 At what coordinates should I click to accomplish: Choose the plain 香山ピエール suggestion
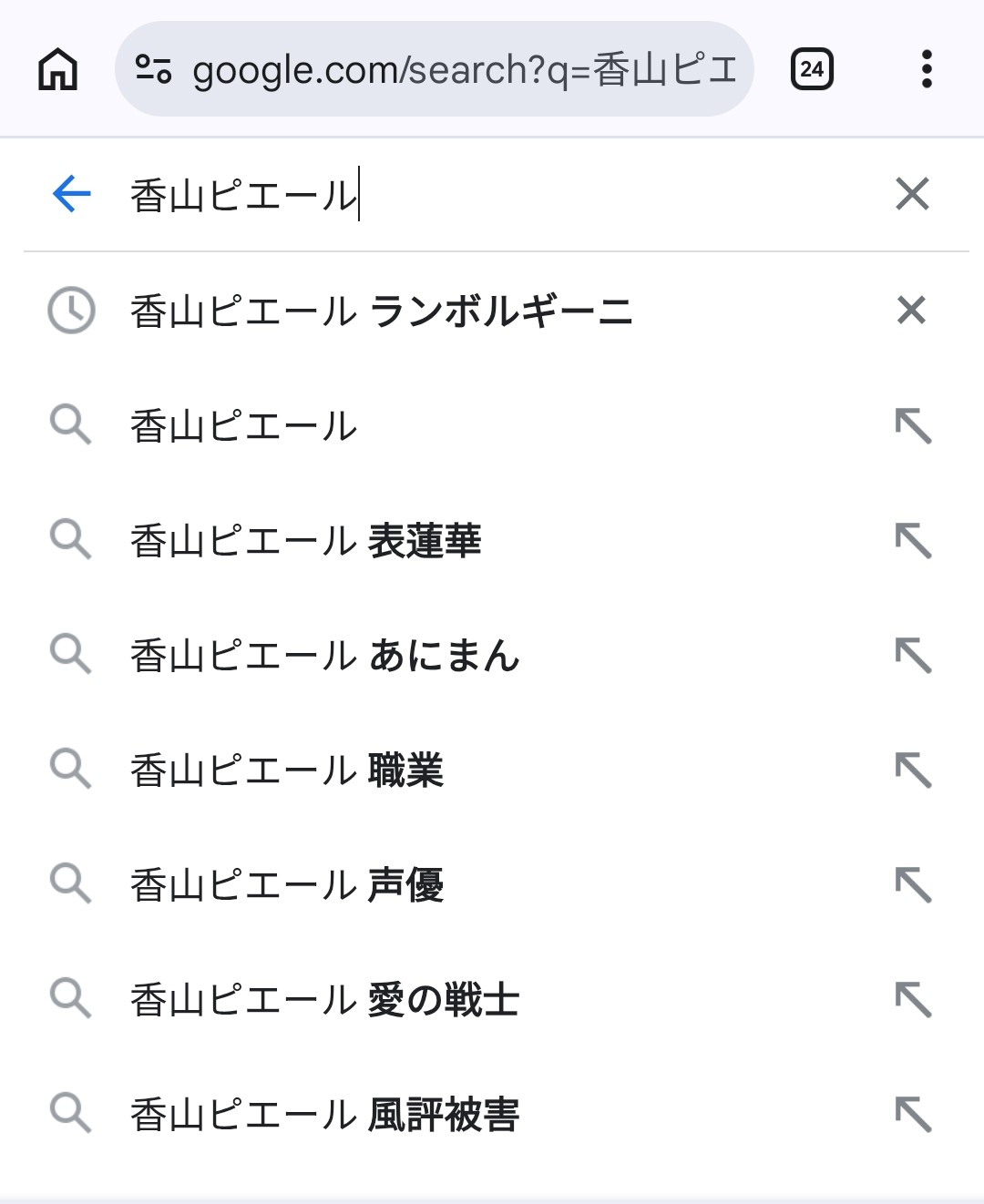[244, 426]
